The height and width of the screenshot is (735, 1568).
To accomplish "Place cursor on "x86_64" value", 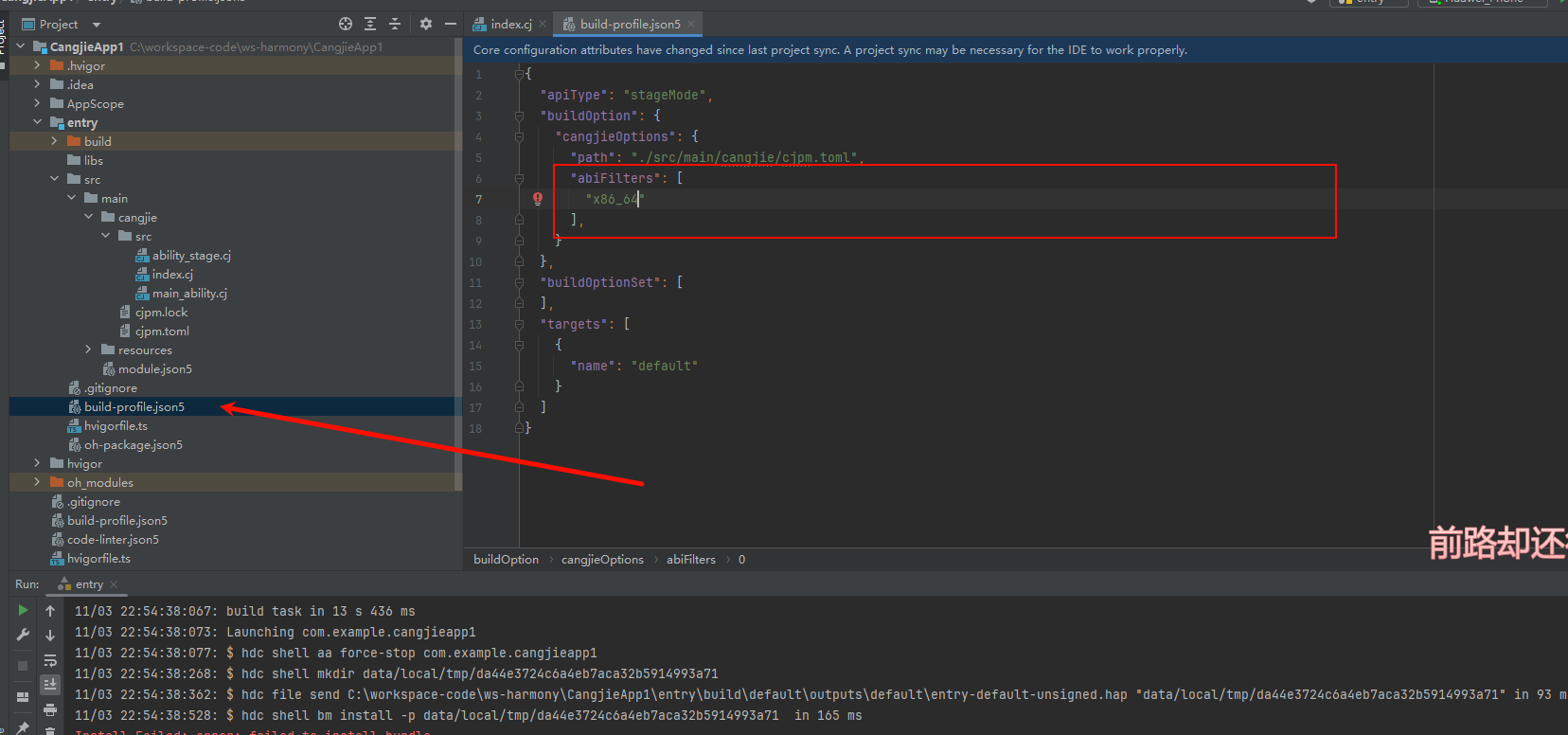I will 615,199.
